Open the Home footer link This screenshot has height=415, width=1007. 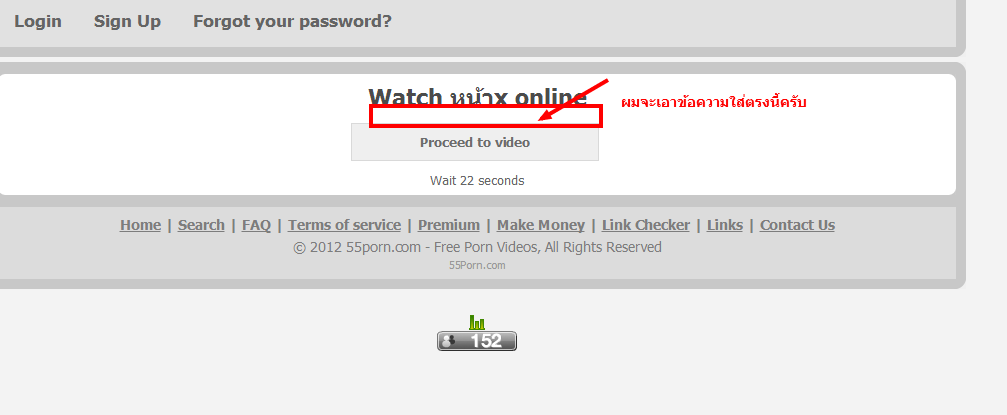140,225
